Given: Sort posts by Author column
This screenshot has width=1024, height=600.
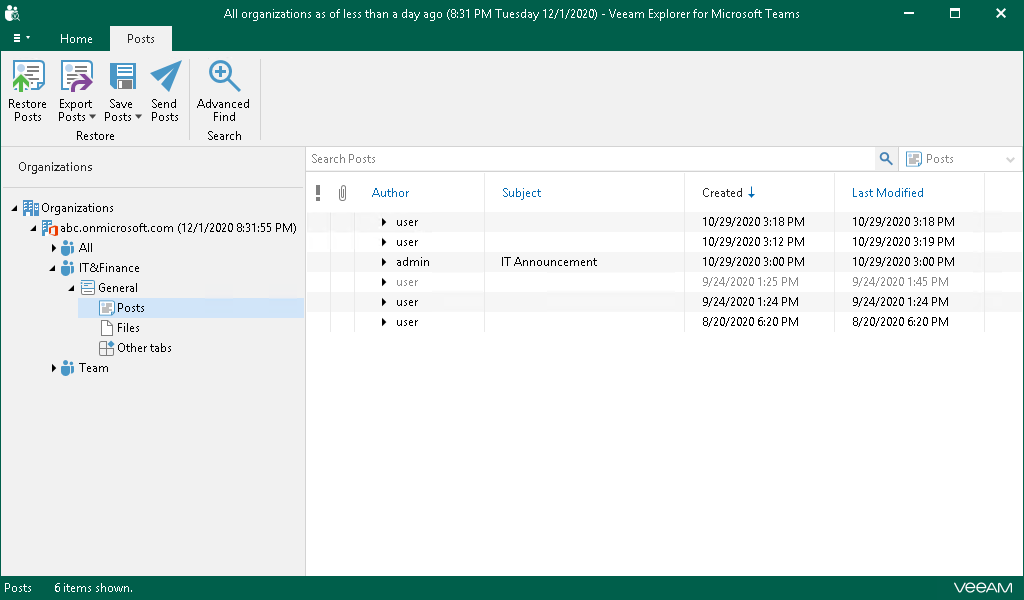Looking at the screenshot, I should [x=390, y=193].
